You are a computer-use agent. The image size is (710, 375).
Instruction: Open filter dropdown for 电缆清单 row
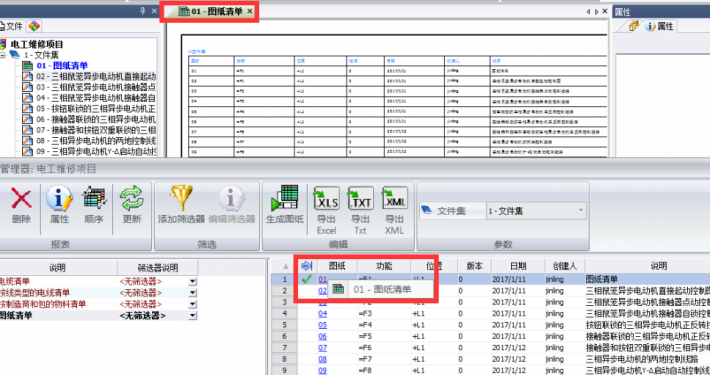click(192, 281)
